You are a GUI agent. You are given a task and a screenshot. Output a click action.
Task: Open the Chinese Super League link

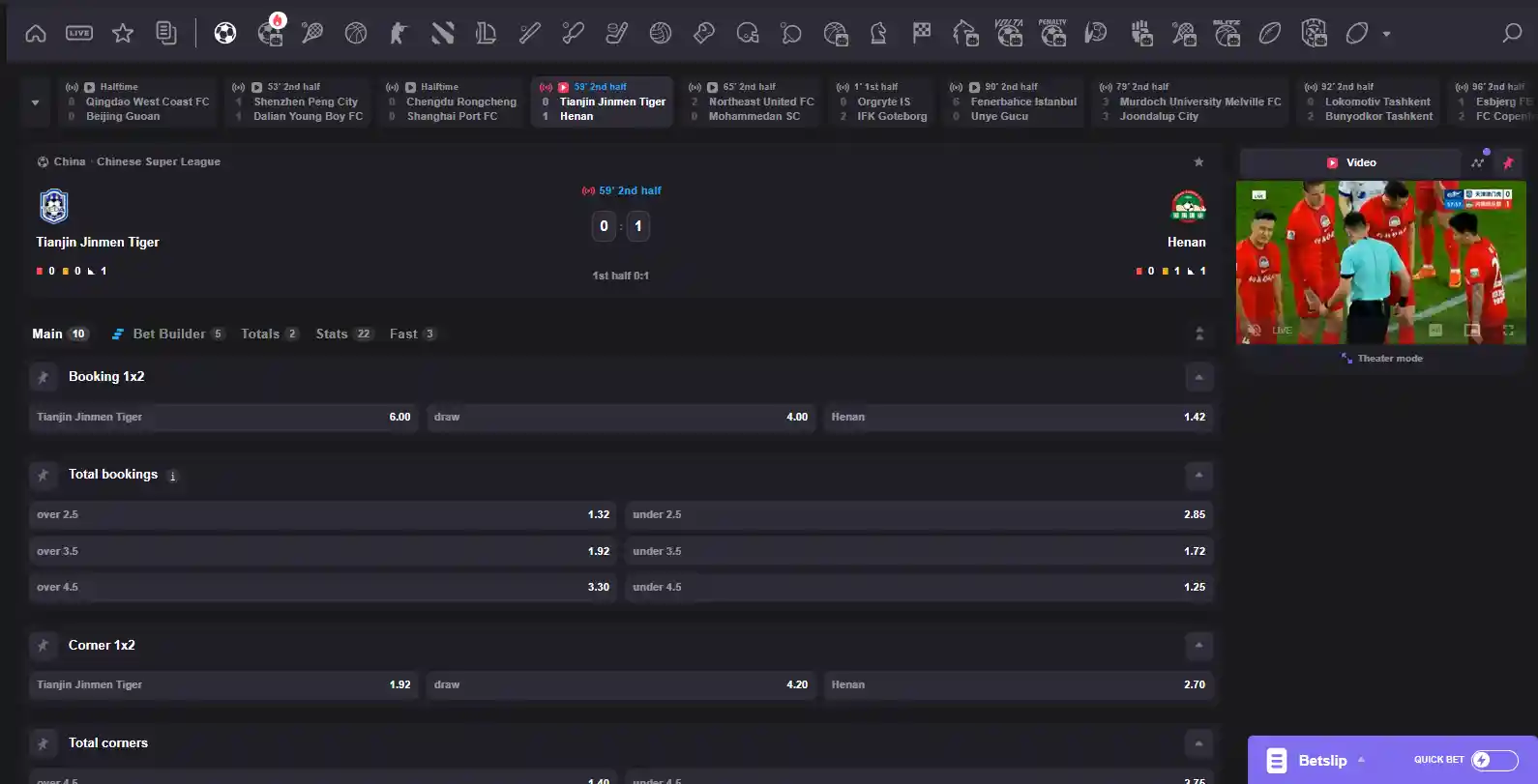coord(159,161)
